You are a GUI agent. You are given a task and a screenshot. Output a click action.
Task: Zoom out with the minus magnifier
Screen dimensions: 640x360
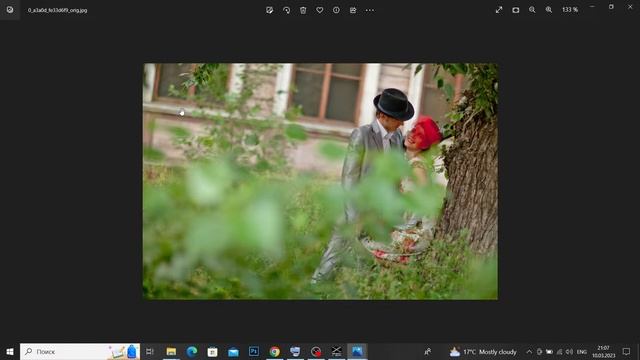click(532, 10)
